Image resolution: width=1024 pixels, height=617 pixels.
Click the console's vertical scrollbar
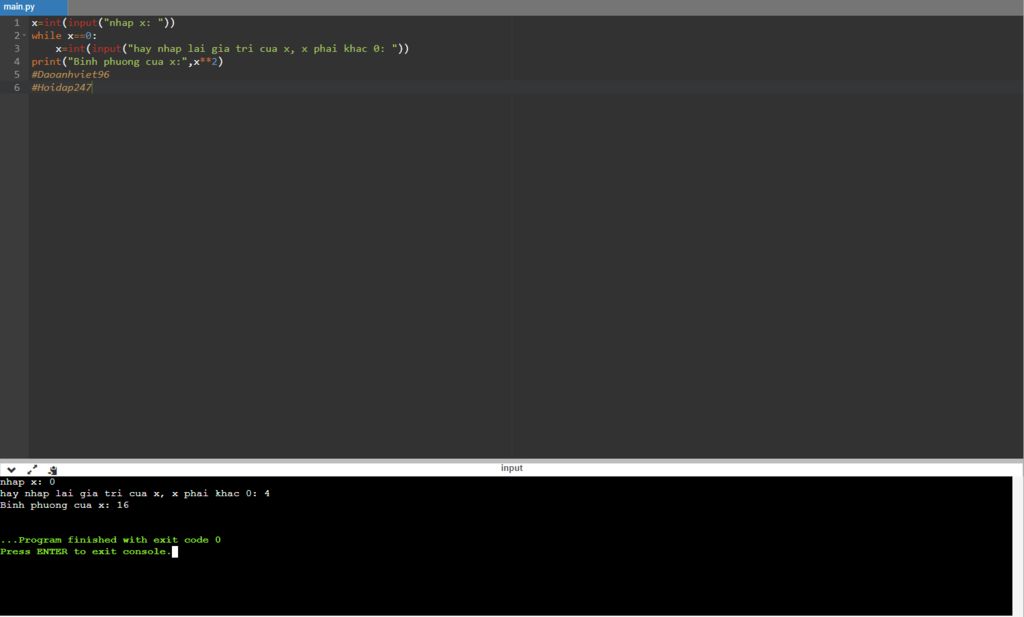pyautogui.click(x=1018, y=546)
